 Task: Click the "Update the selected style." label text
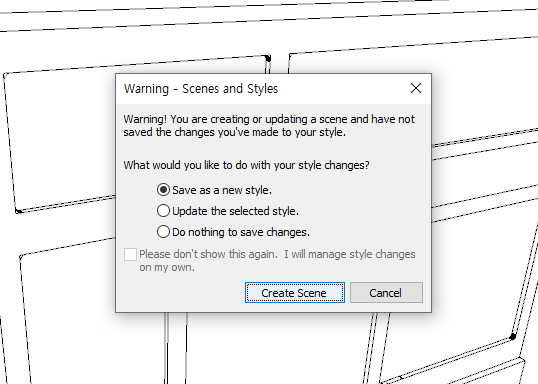click(235, 211)
